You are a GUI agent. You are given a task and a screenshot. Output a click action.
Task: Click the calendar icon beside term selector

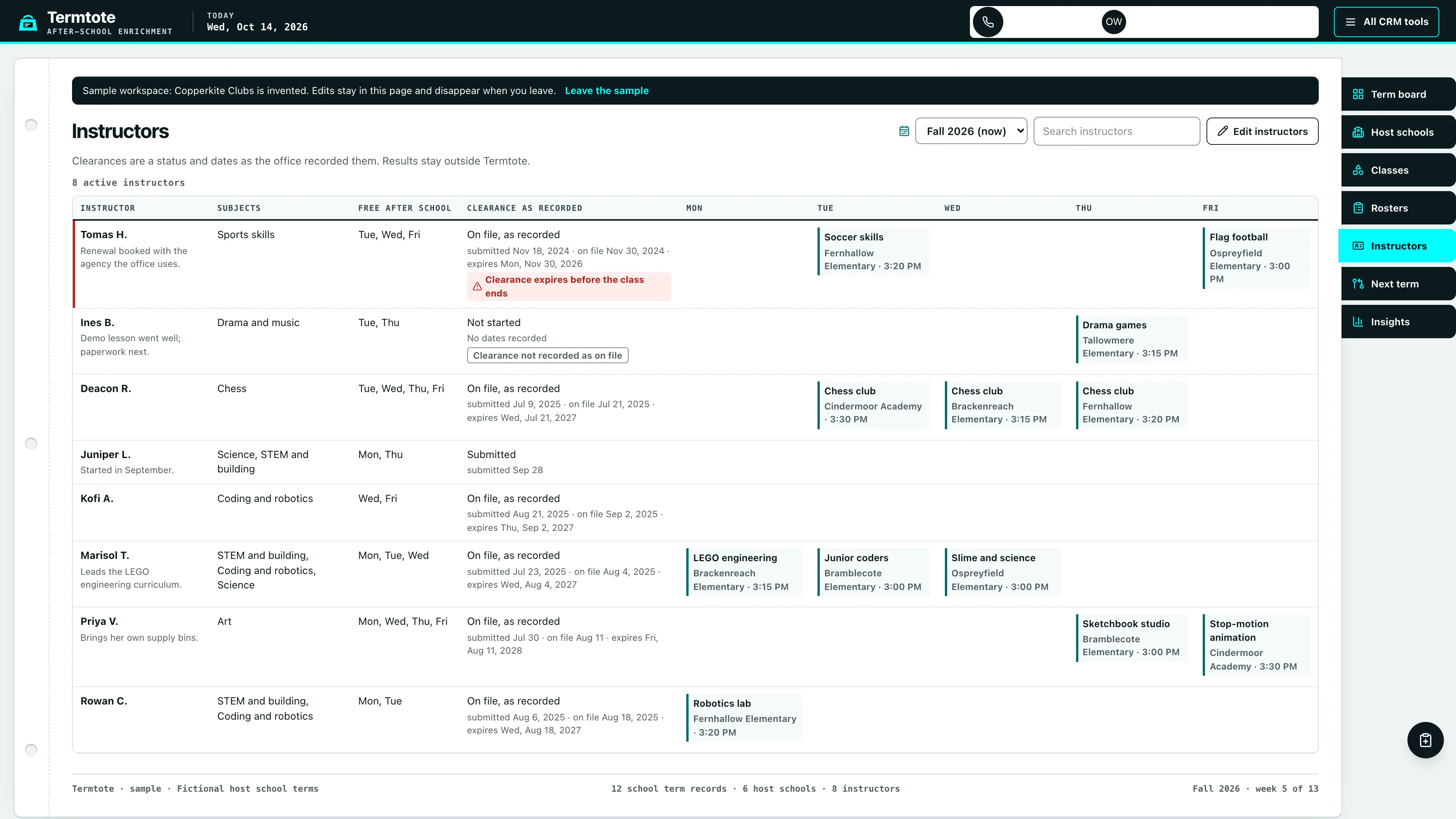(x=904, y=131)
